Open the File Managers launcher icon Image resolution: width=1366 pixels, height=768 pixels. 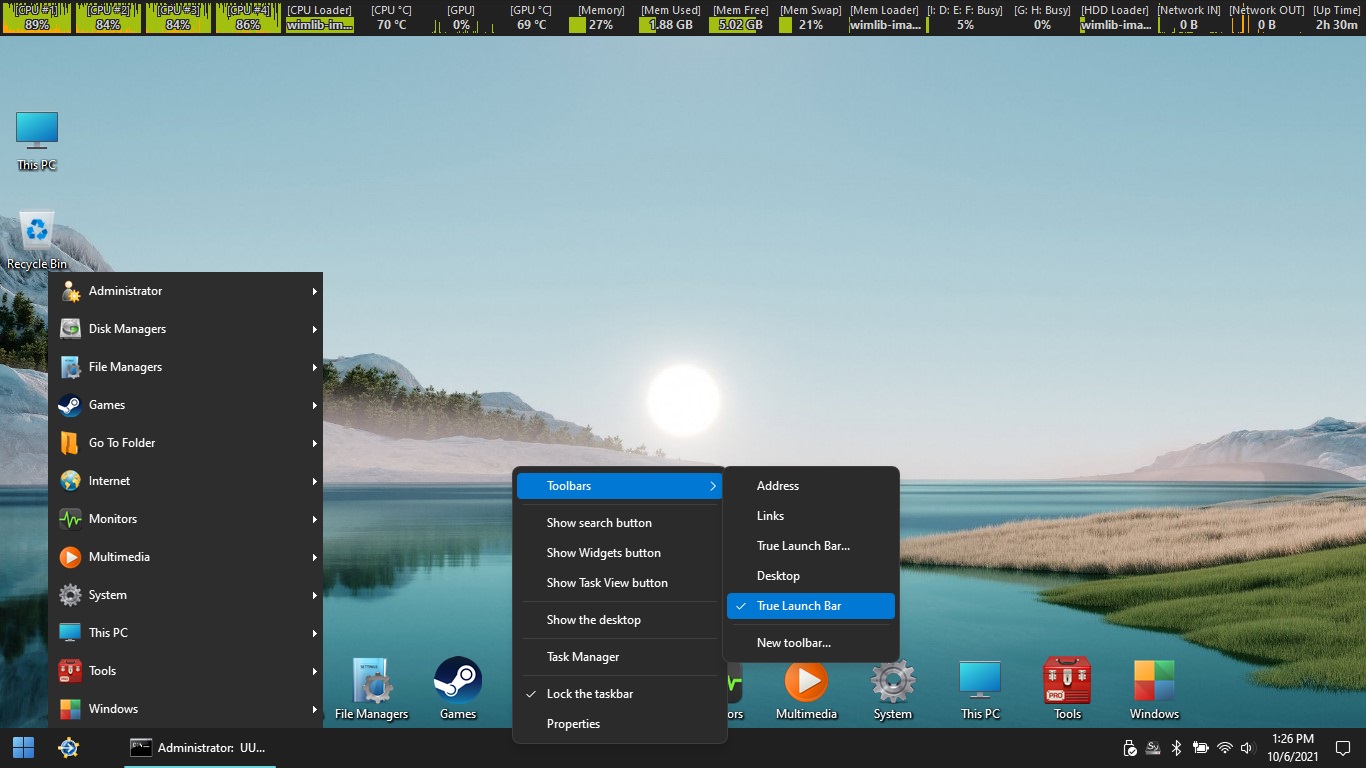pos(371,683)
